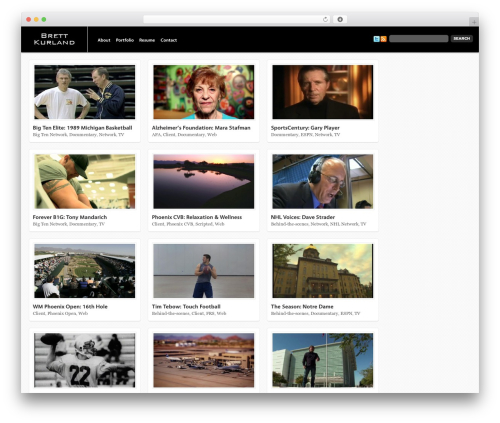
Task: Click title Tim Tebow: Touch Football
Action: pos(186,307)
